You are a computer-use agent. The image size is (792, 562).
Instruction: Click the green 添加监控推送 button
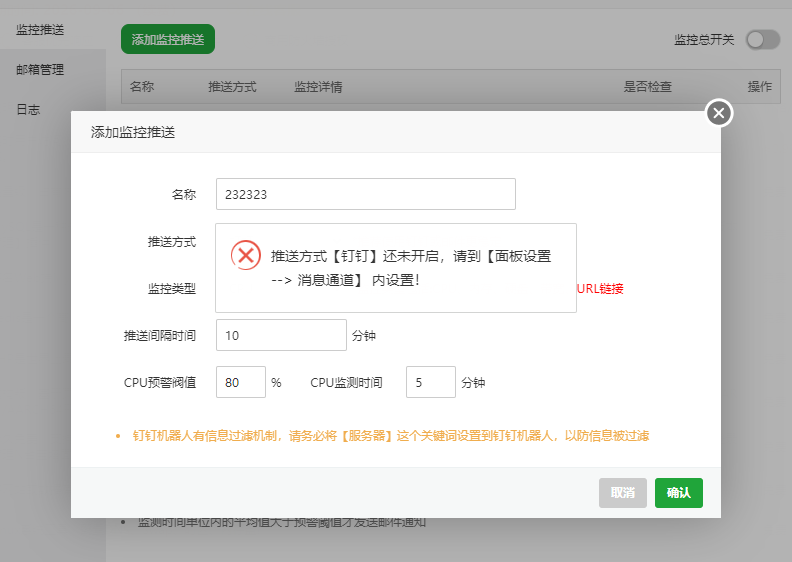pyautogui.click(x=168, y=39)
